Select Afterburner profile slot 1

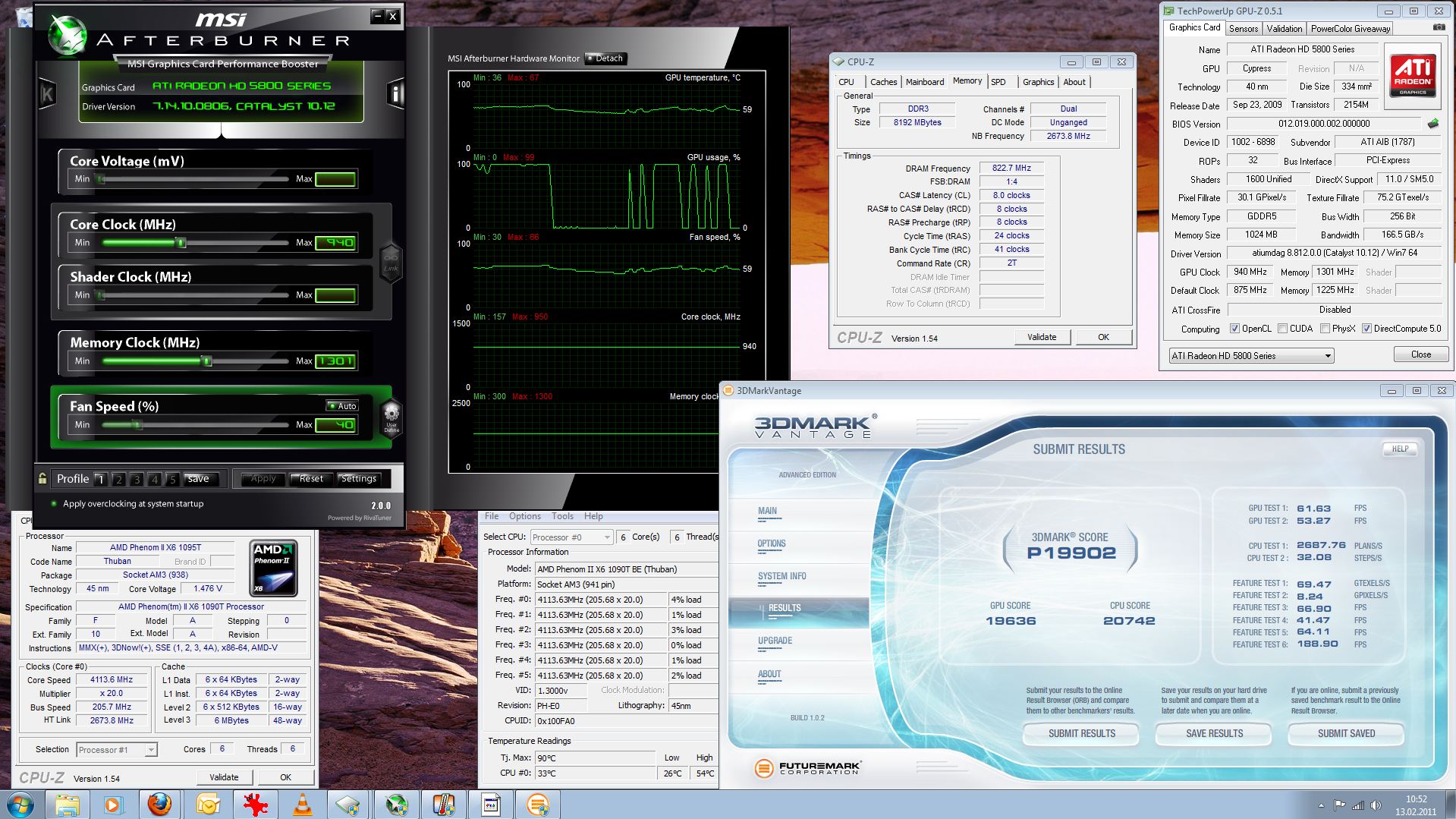click(101, 479)
